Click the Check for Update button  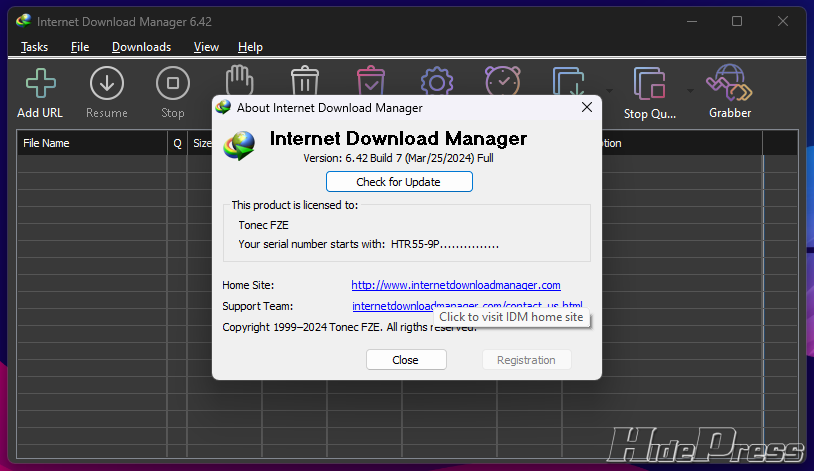coord(399,182)
